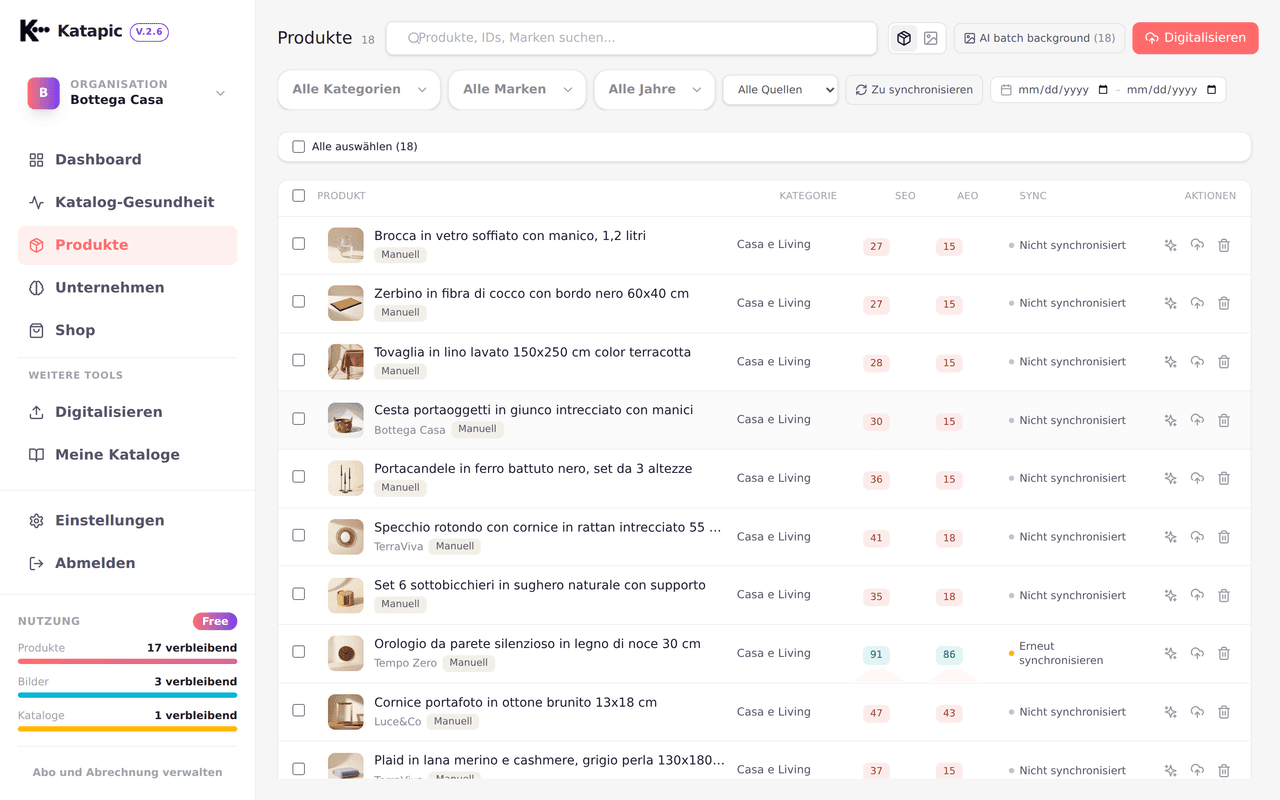Select checkbox for Zerbino in fibra di cocco
Viewport: 1280px width, 800px height.
click(298, 301)
